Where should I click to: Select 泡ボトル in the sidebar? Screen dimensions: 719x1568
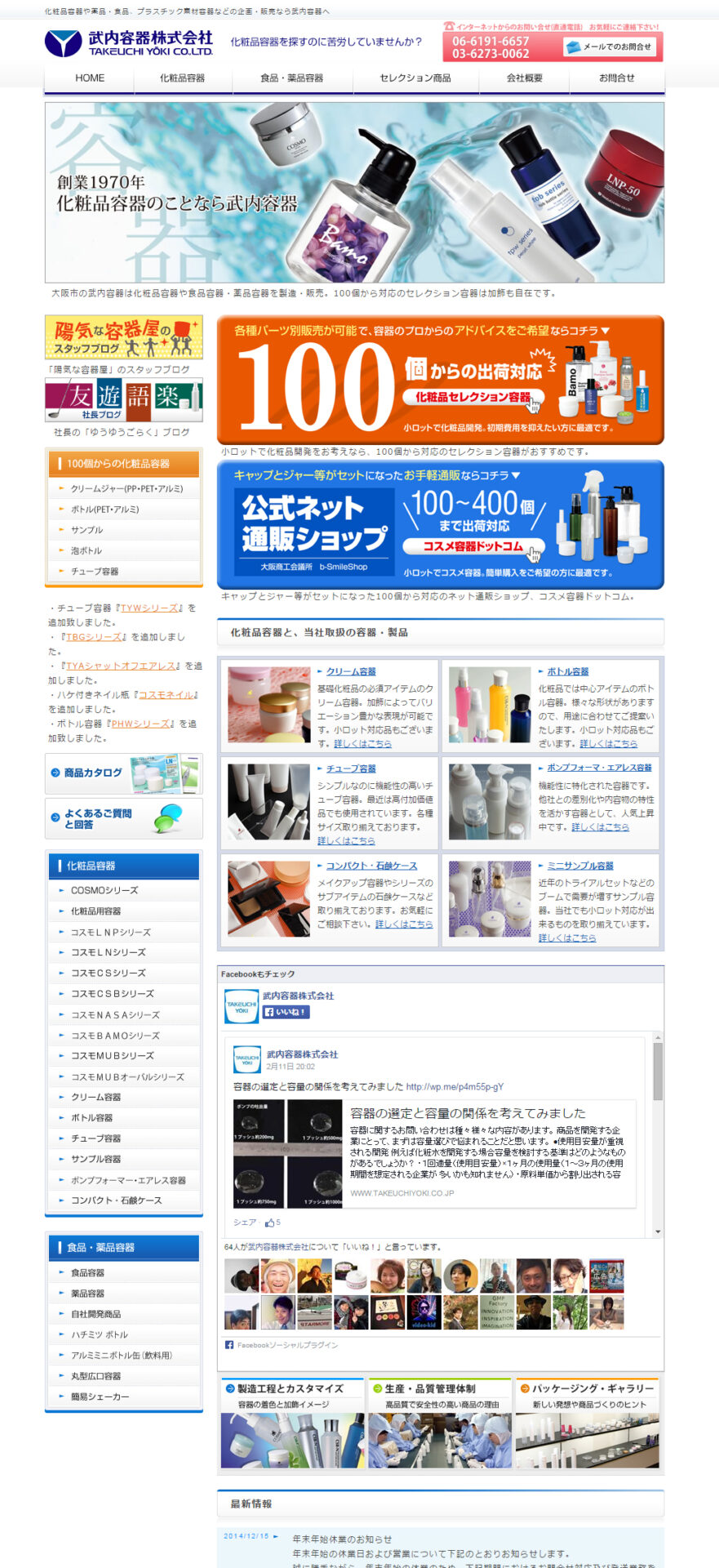tap(124, 550)
